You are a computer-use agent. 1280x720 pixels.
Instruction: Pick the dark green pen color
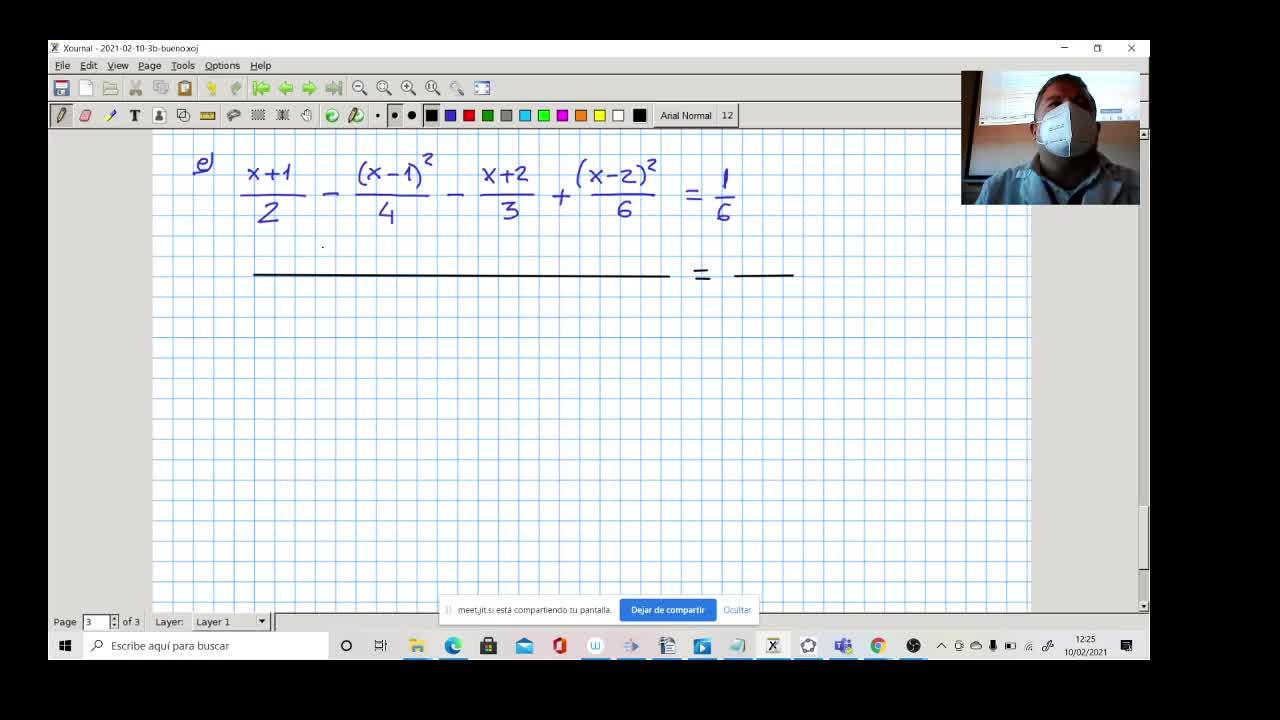tap(488, 116)
